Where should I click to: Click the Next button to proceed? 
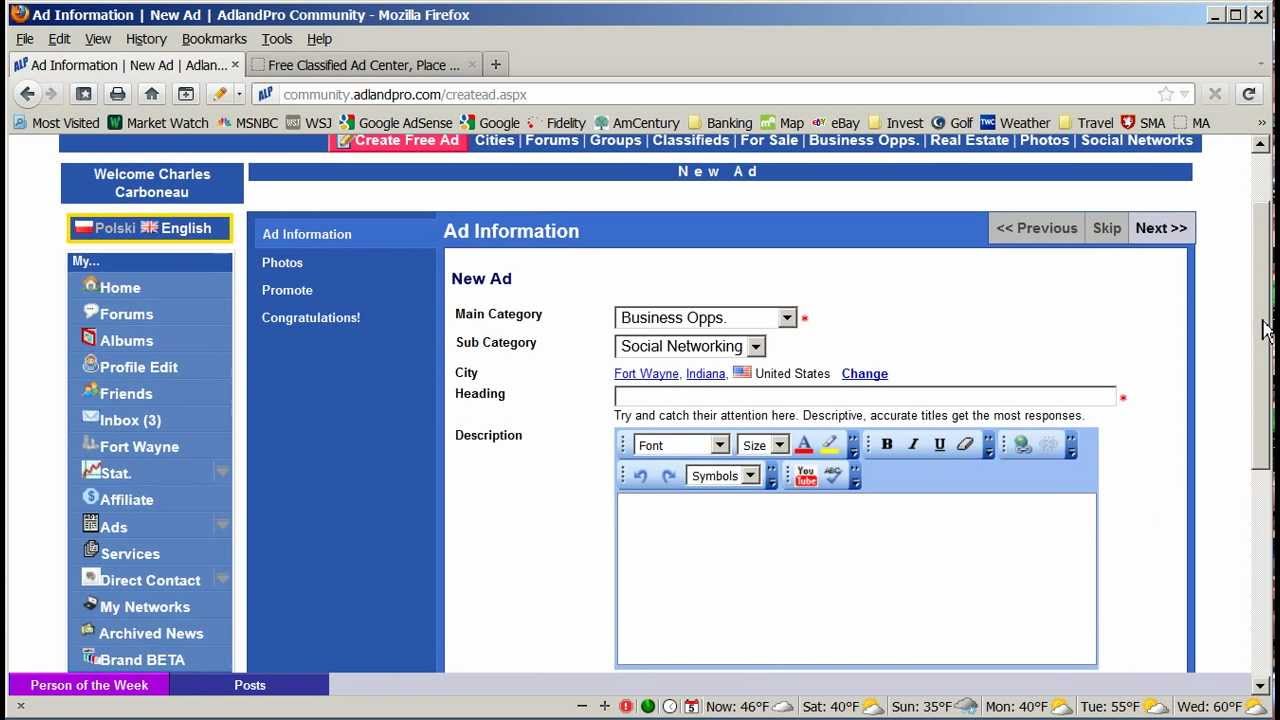(1160, 227)
